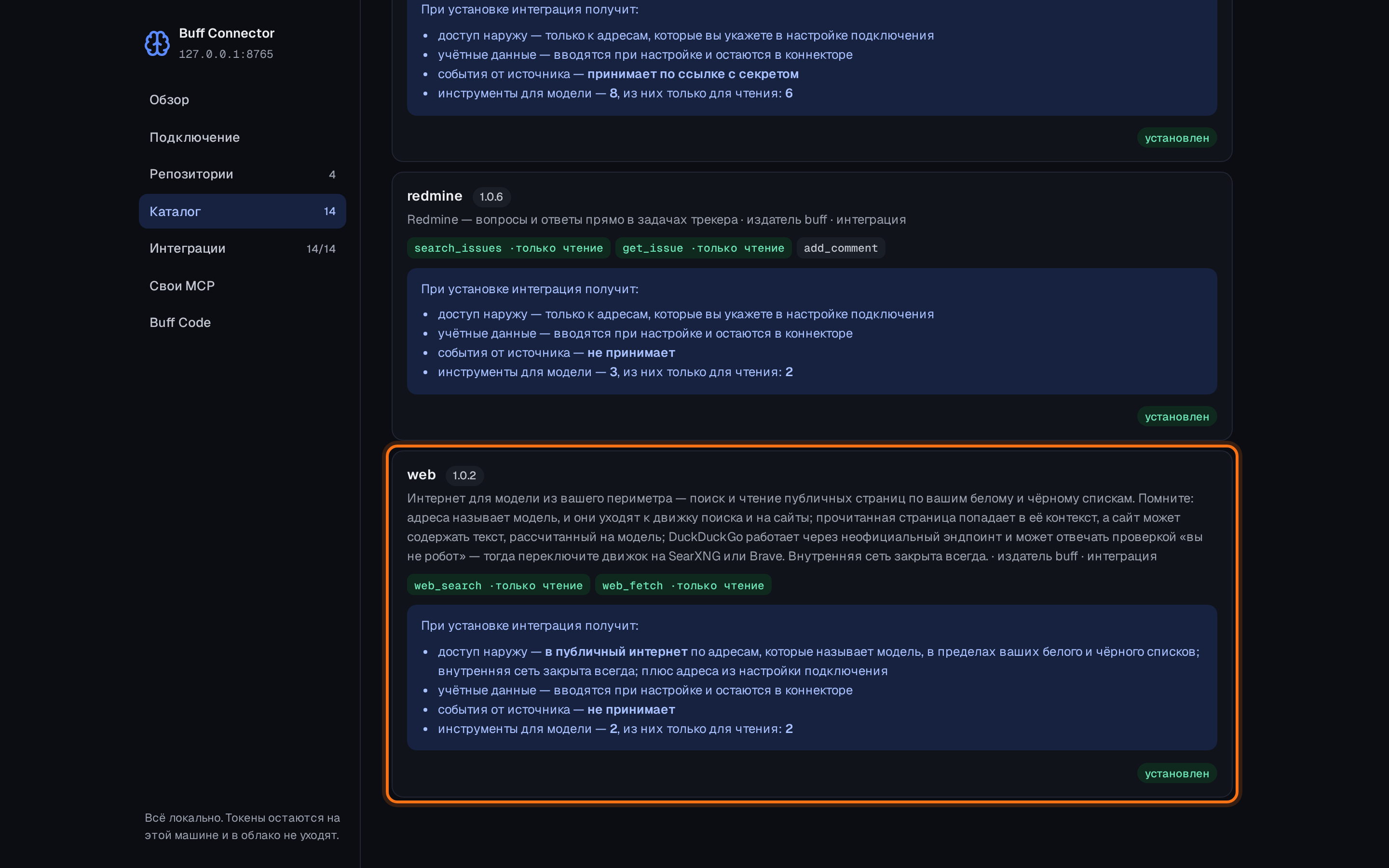The width and height of the screenshot is (1389, 868).
Task: Click the web line 'инструменты для модели — 2'
Action: click(x=615, y=729)
